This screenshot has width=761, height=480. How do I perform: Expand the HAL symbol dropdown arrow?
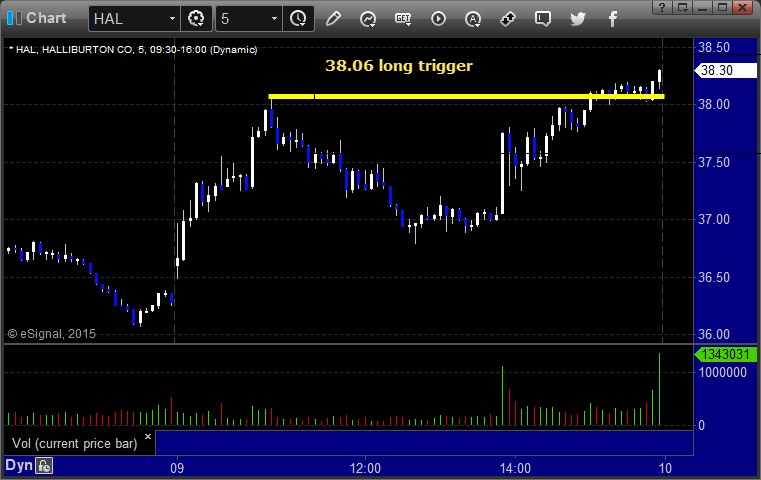tap(172, 19)
